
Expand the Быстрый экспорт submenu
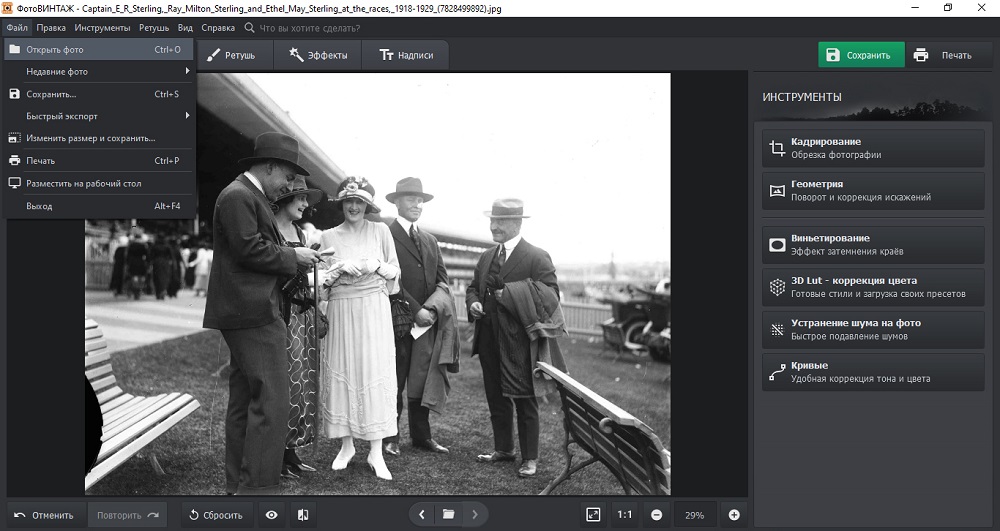pos(98,116)
